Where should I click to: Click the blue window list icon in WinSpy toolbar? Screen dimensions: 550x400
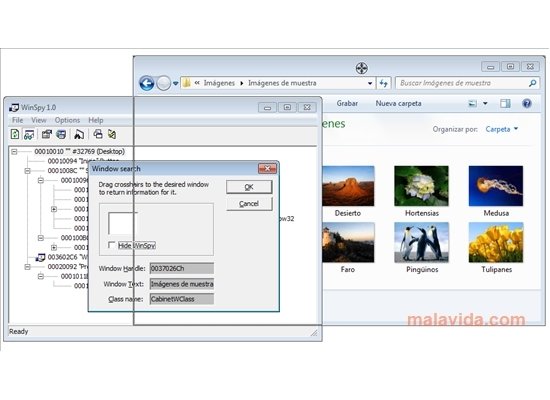coord(61,134)
